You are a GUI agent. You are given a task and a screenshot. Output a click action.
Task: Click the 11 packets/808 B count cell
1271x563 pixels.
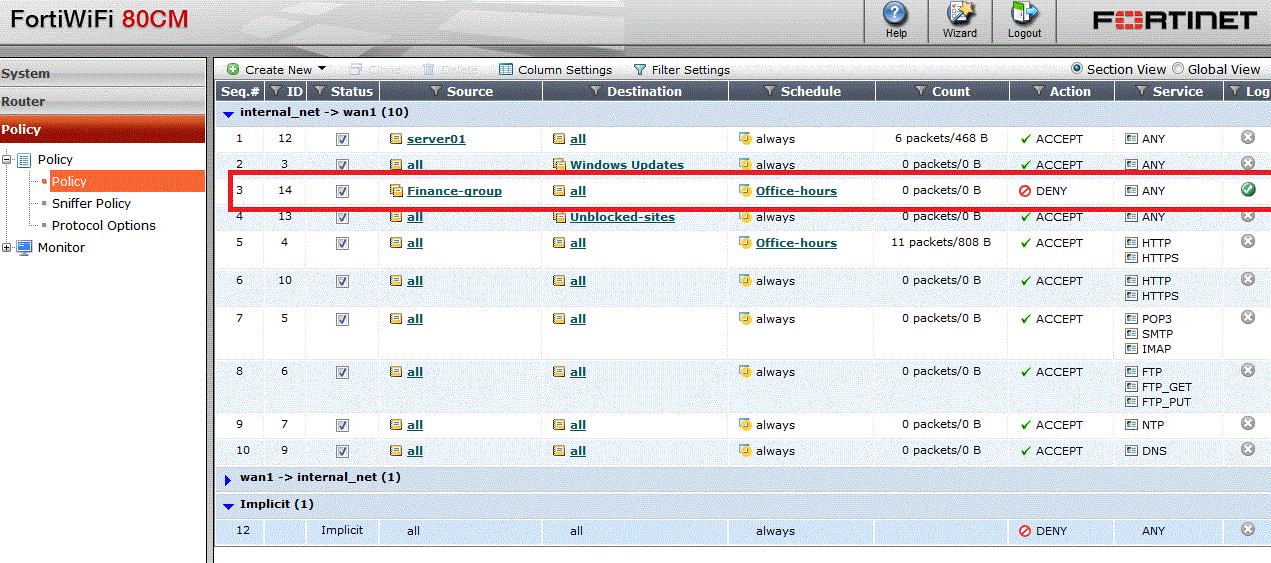point(941,242)
